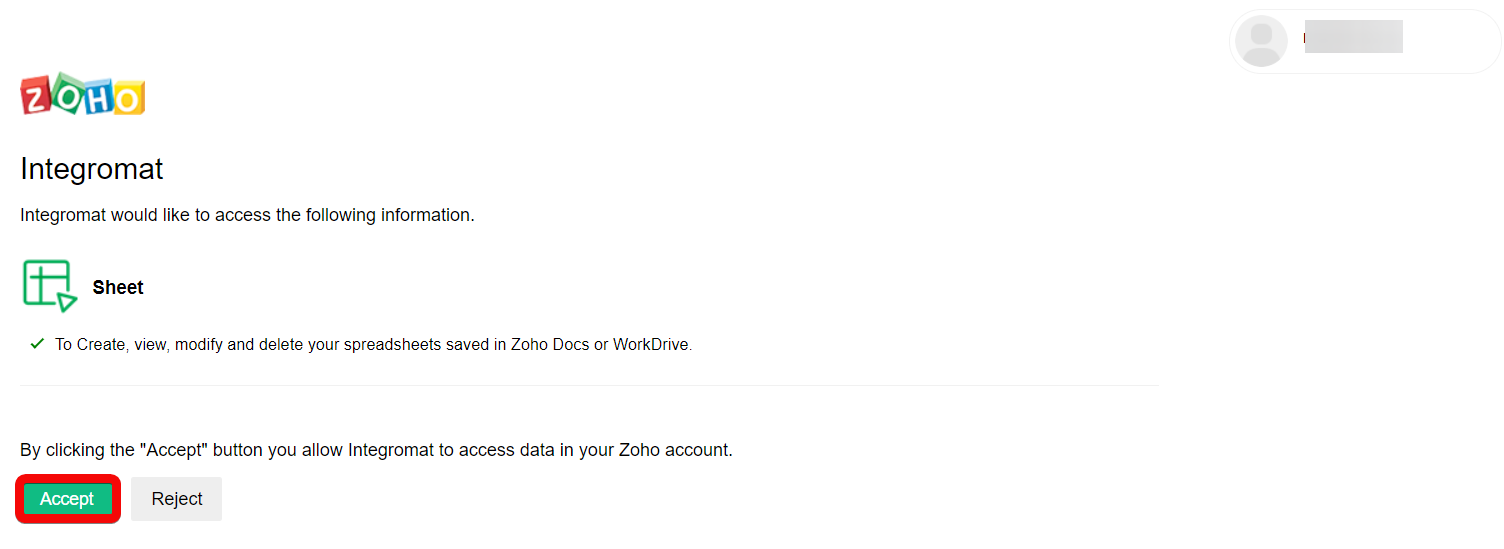Click the blue H tile in Zoho logo
The height and width of the screenshot is (549, 1504).
(98, 95)
